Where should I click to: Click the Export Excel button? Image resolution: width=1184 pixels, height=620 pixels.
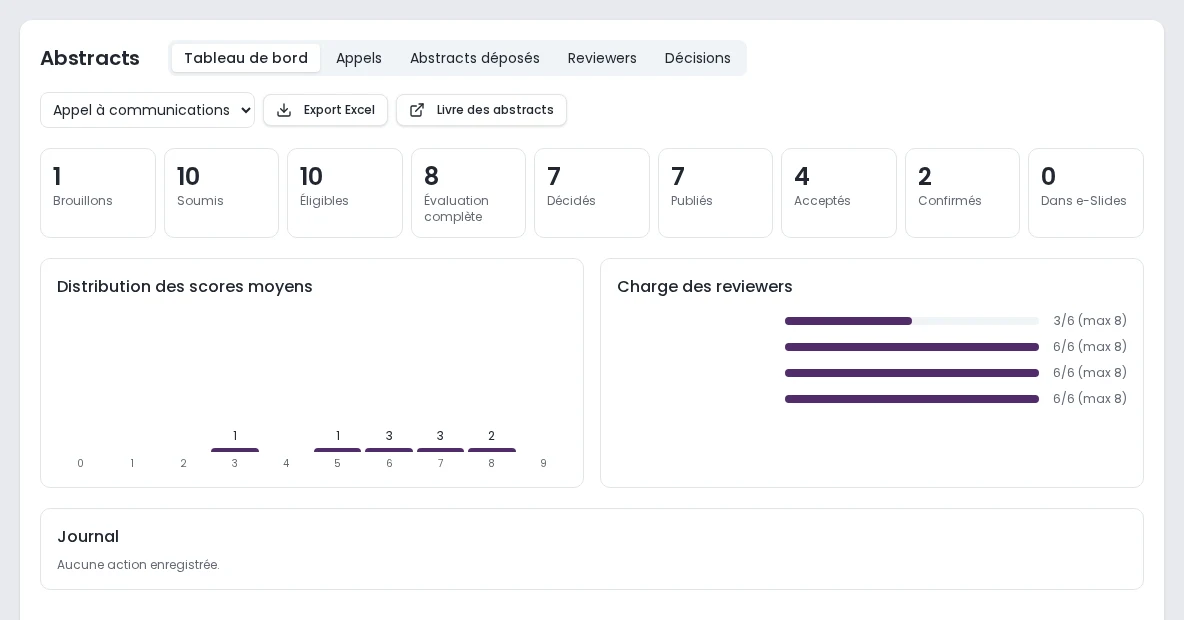pos(325,110)
